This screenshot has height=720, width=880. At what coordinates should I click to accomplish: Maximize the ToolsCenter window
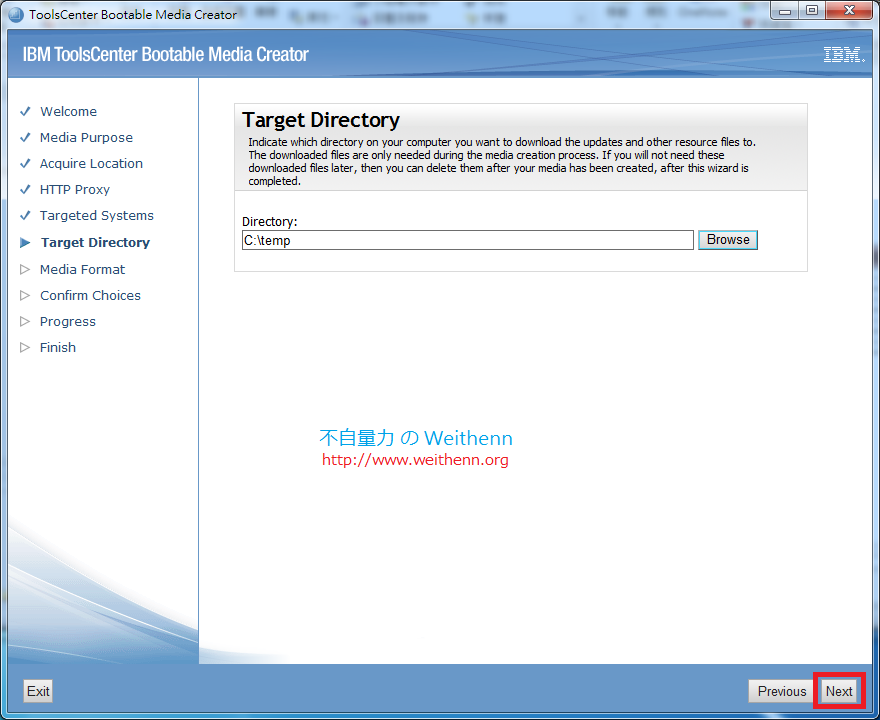tap(812, 11)
